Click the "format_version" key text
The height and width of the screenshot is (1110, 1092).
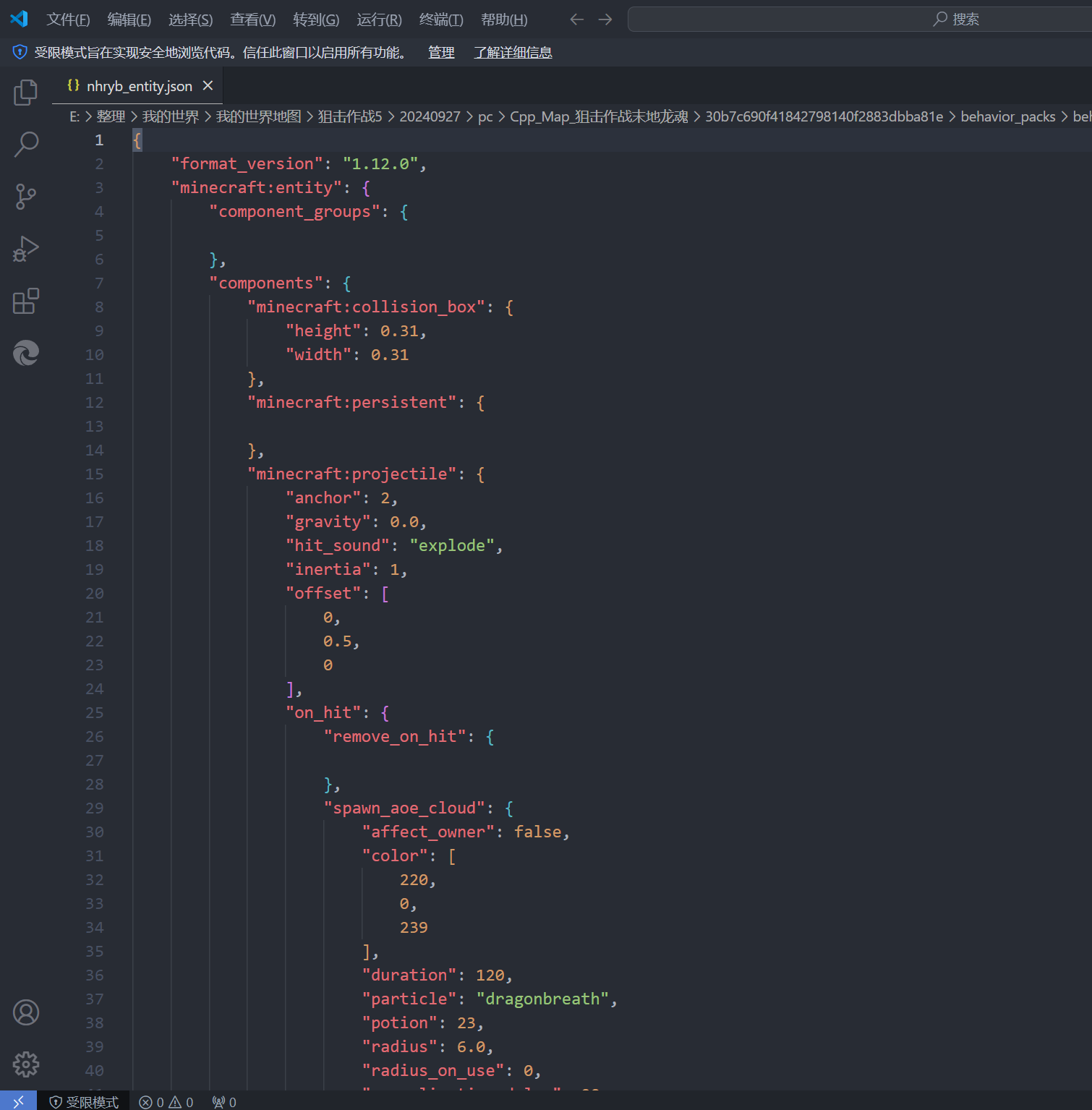tap(247, 163)
